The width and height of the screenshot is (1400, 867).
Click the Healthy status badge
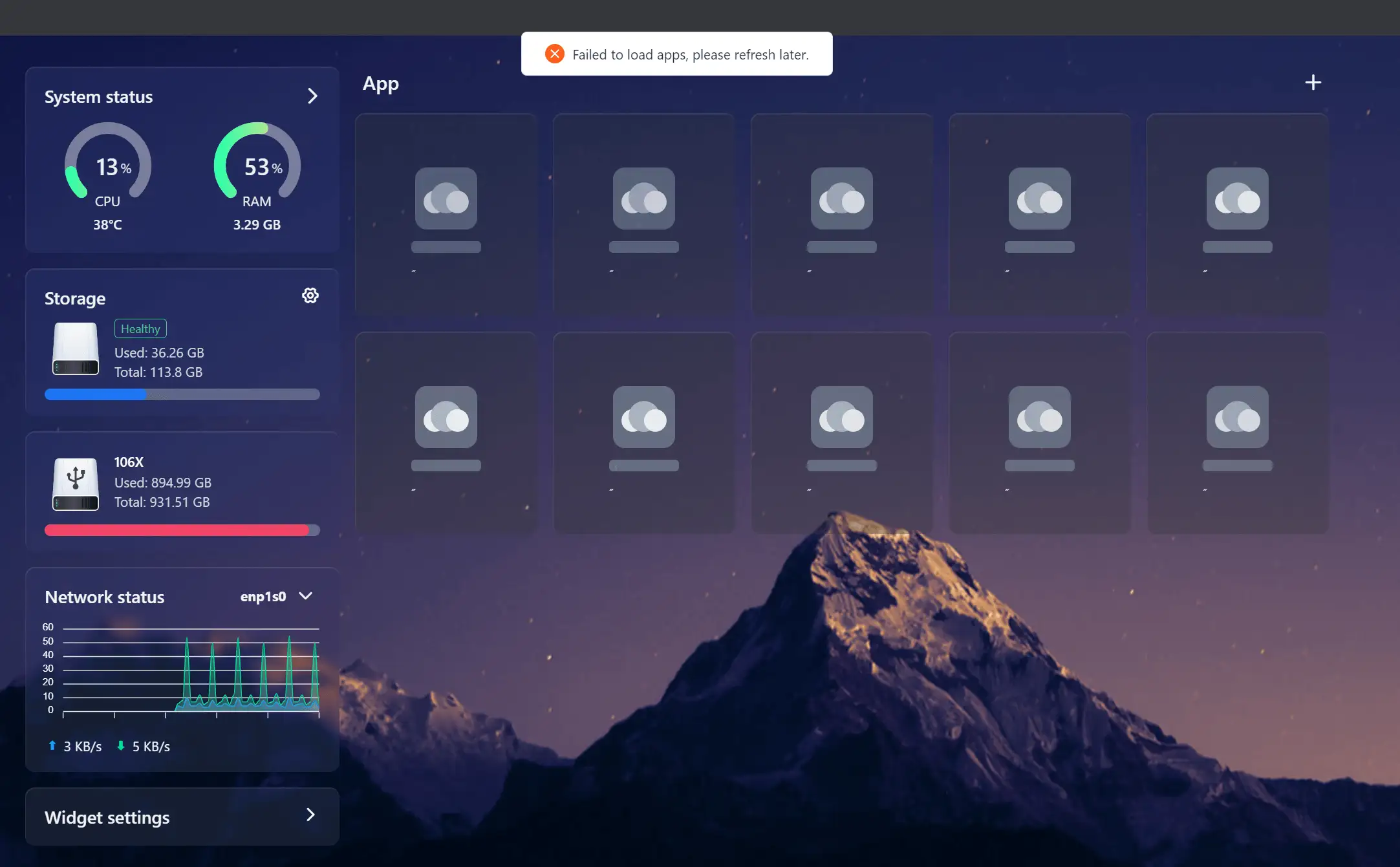140,328
